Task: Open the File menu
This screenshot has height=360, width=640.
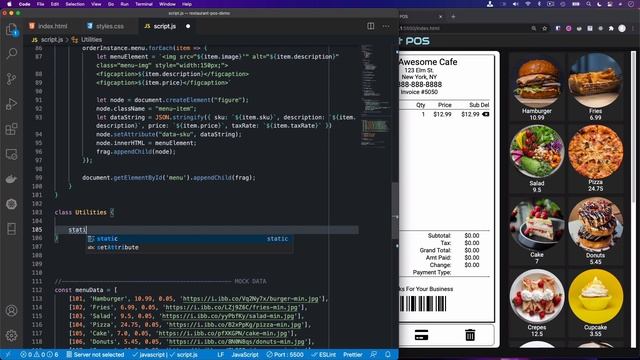Action: pyautogui.click(x=40, y=4)
